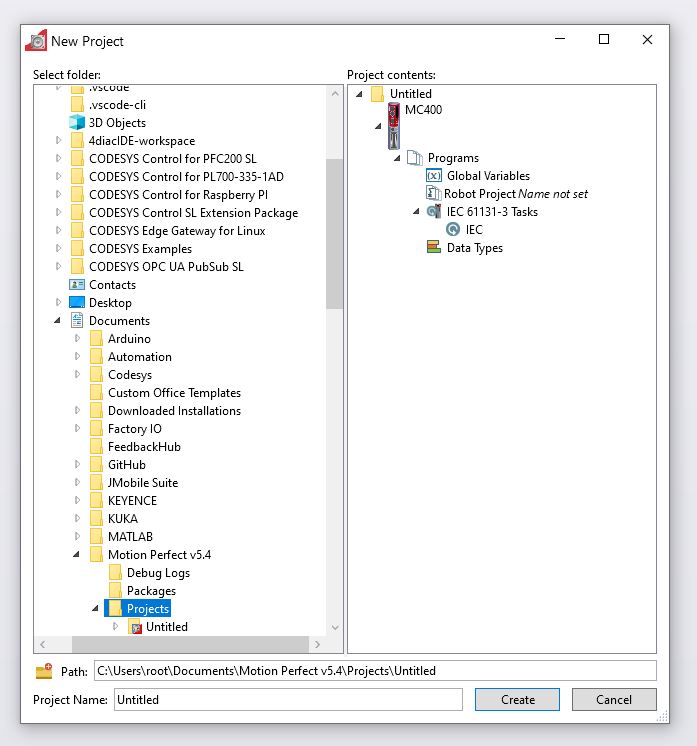697x746 pixels.
Task: Maximize the New Project window
Action: pos(604,39)
